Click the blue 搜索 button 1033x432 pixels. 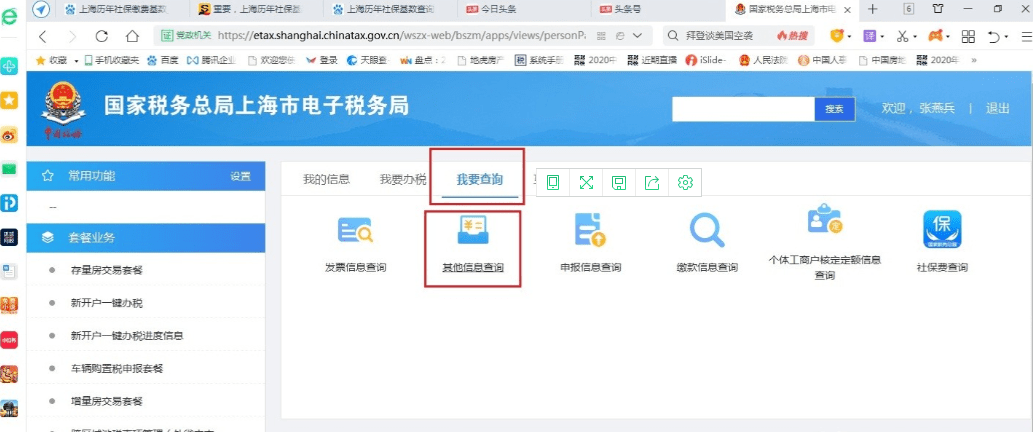point(833,109)
